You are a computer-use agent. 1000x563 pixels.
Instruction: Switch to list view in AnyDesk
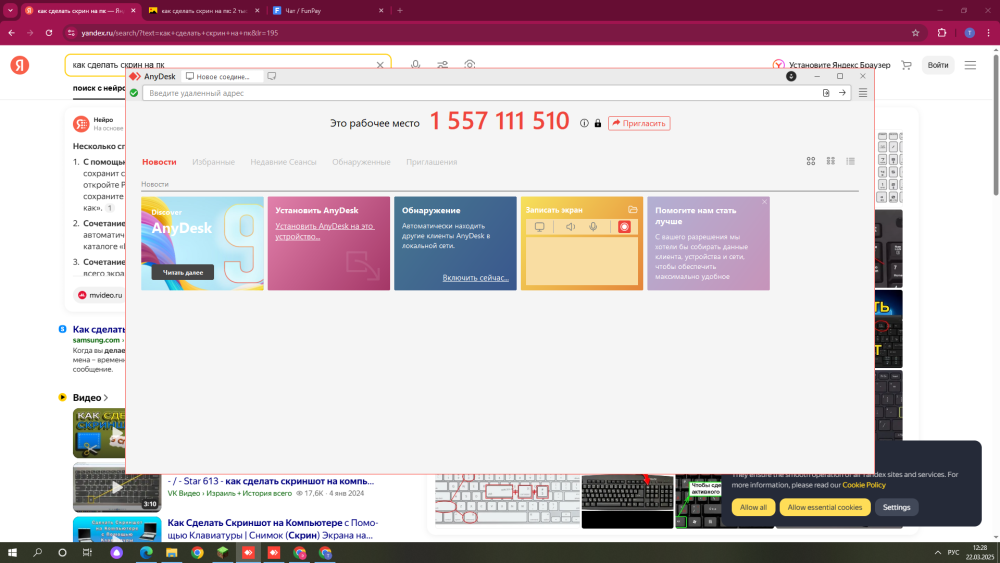850,161
